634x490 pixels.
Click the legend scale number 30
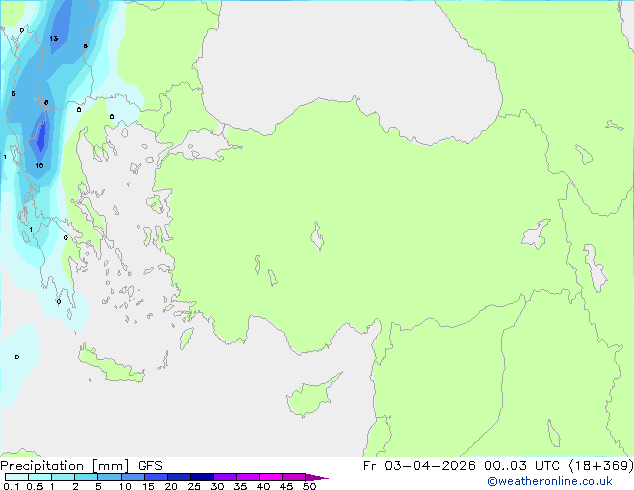coord(217,486)
